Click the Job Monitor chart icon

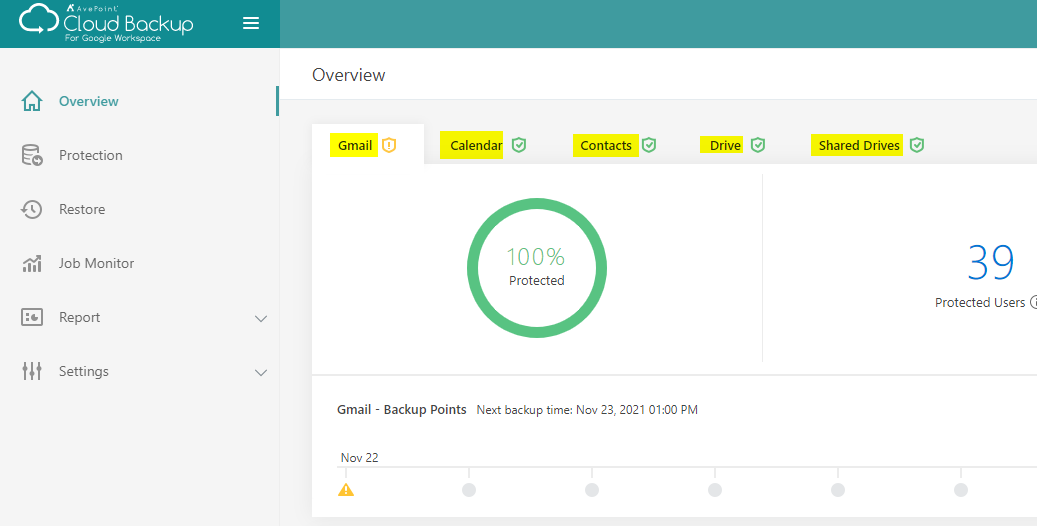pyautogui.click(x=32, y=264)
